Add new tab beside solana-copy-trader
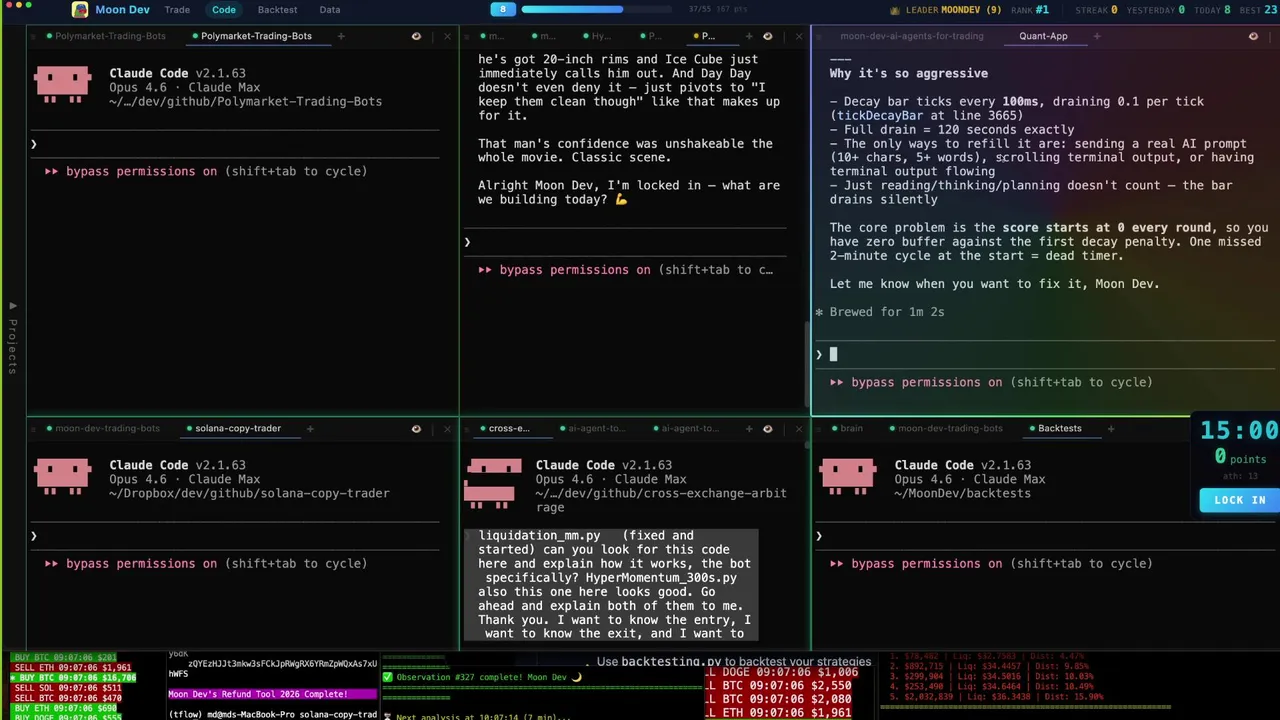 (309, 428)
